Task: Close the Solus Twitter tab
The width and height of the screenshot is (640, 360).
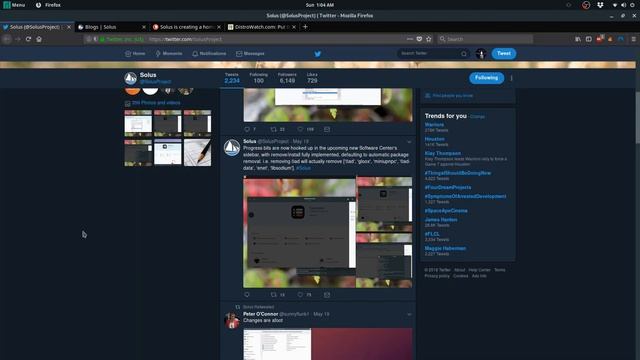Action: (x=69, y=27)
